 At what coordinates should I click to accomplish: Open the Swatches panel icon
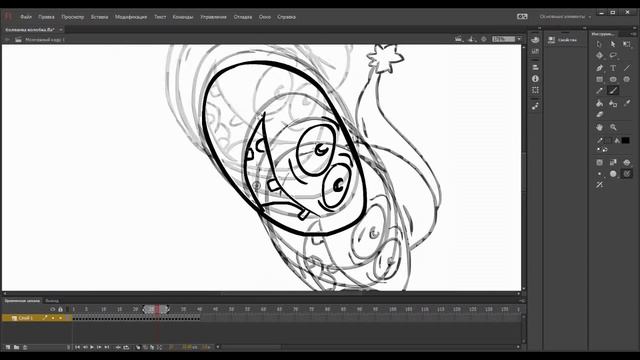[536, 51]
